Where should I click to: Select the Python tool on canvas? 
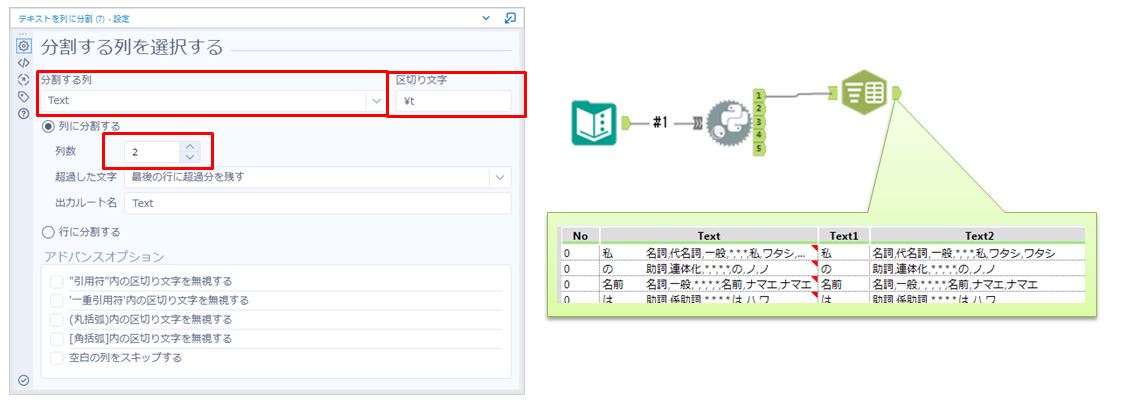[729, 123]
